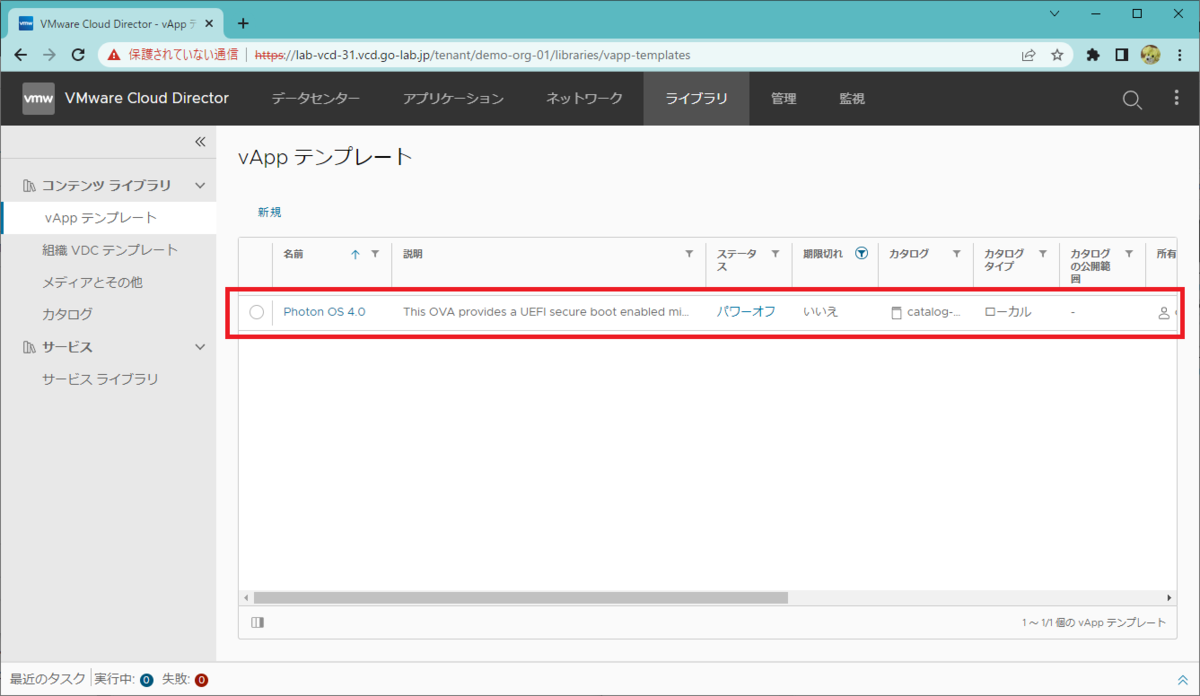Click the catalog-... catalog cell
Viewport: 1200px width, 696px height.
(x=925, y=312)
